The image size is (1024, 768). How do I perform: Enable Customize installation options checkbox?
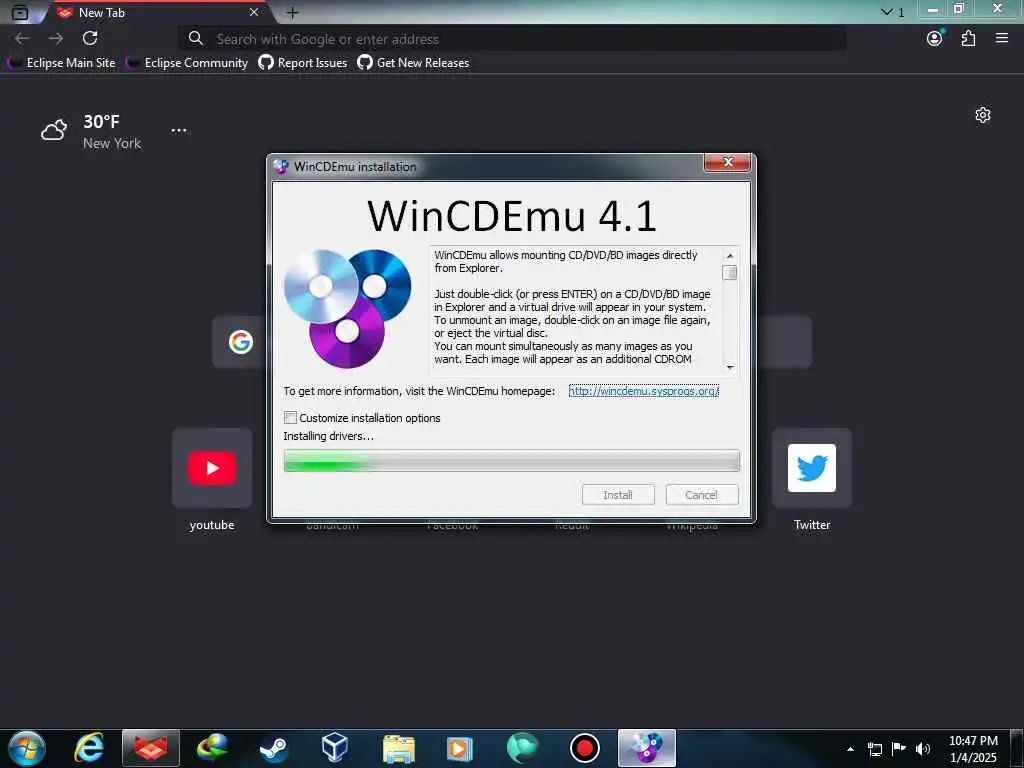click(x=290, y=417)
